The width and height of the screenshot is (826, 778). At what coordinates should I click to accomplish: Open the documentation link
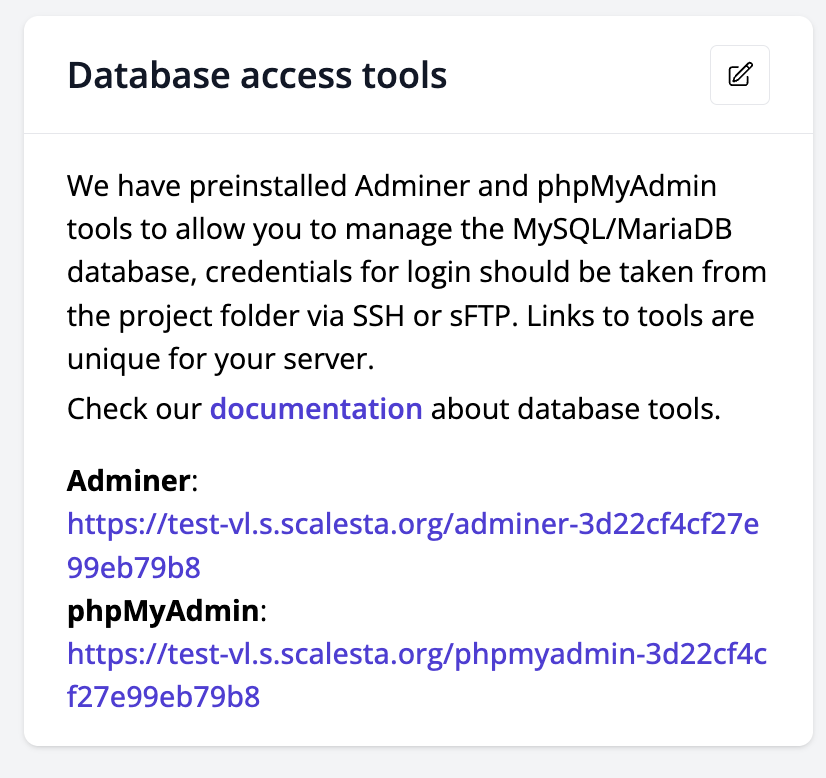coord(315,409)
